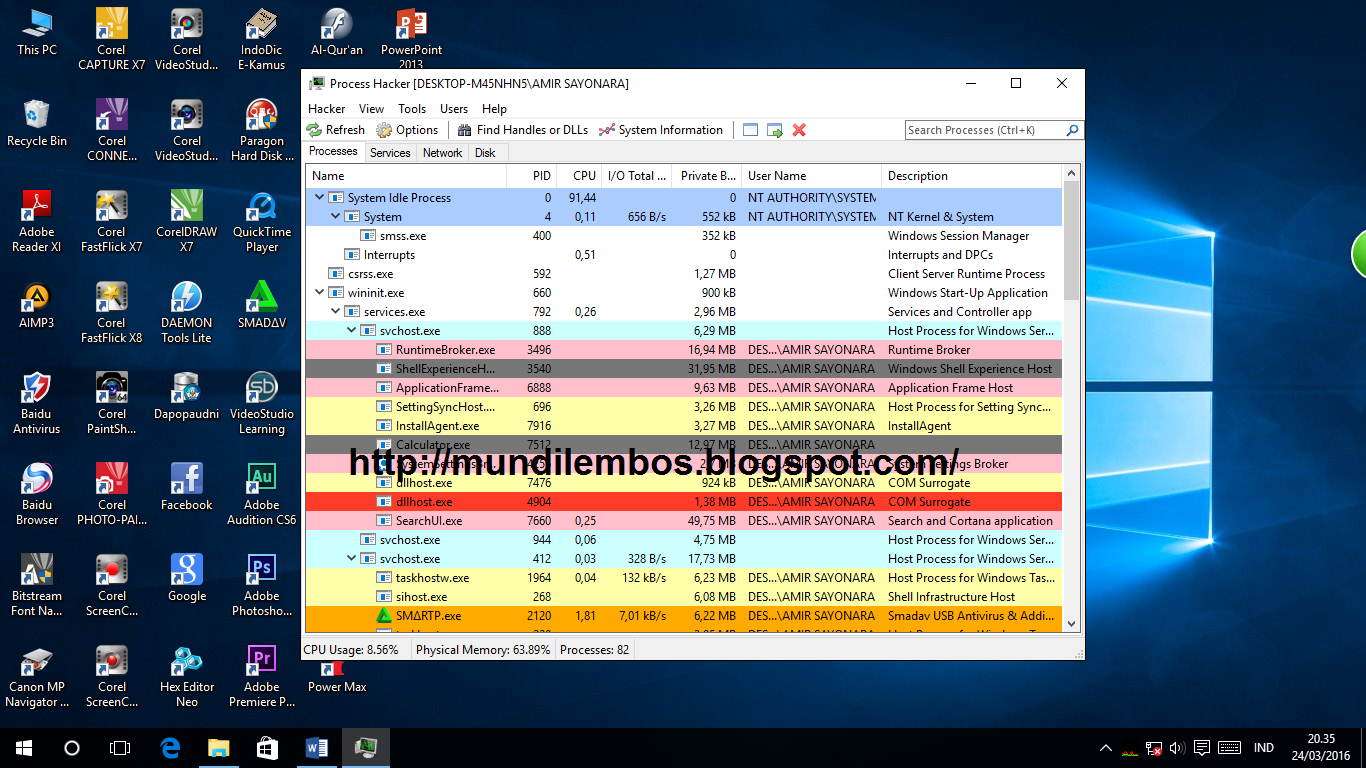The width and height of the screenshot is (1366, 768).
Task: Sort by the CPU column
Action: (579, 176)
